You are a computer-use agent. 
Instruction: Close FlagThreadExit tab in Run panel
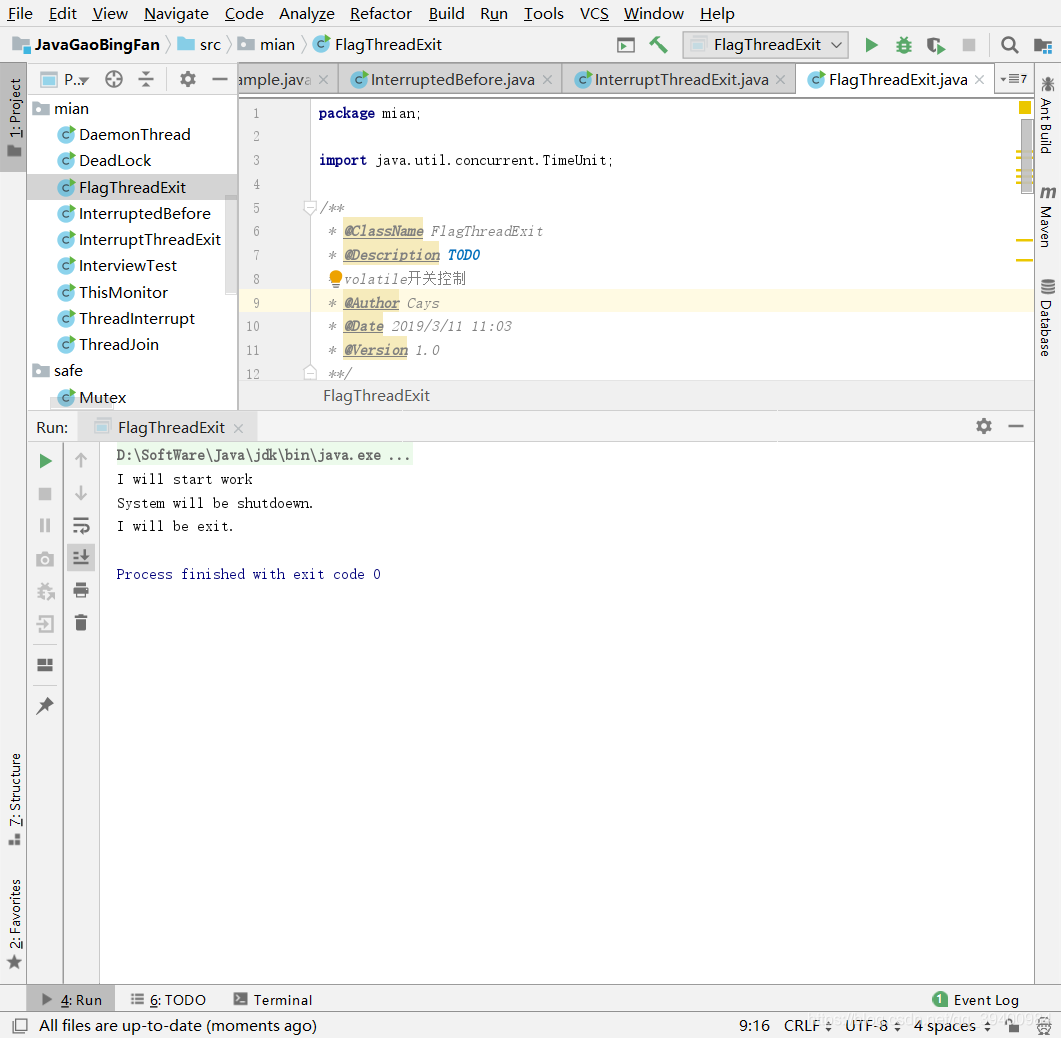click(238, 428)
